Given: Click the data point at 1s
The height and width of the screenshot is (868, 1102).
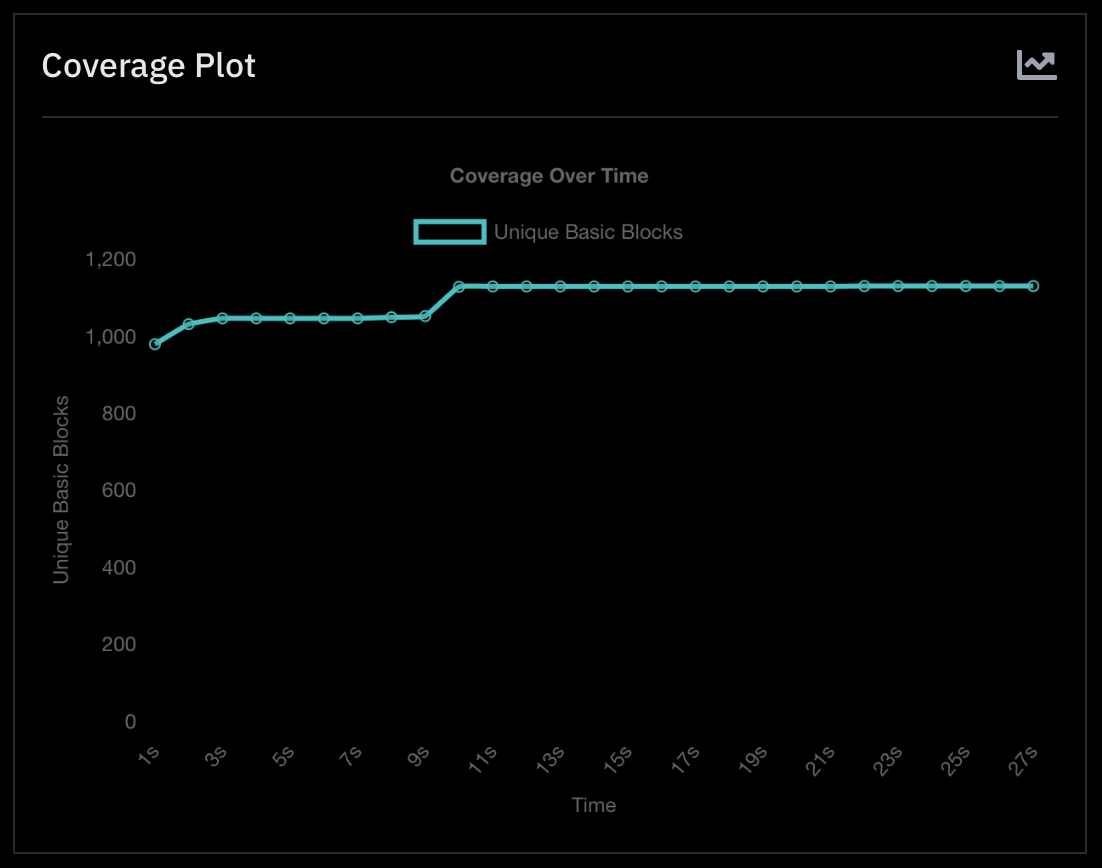Looking at the screenshot, I should pyautogui.click(x=155, y=344).
